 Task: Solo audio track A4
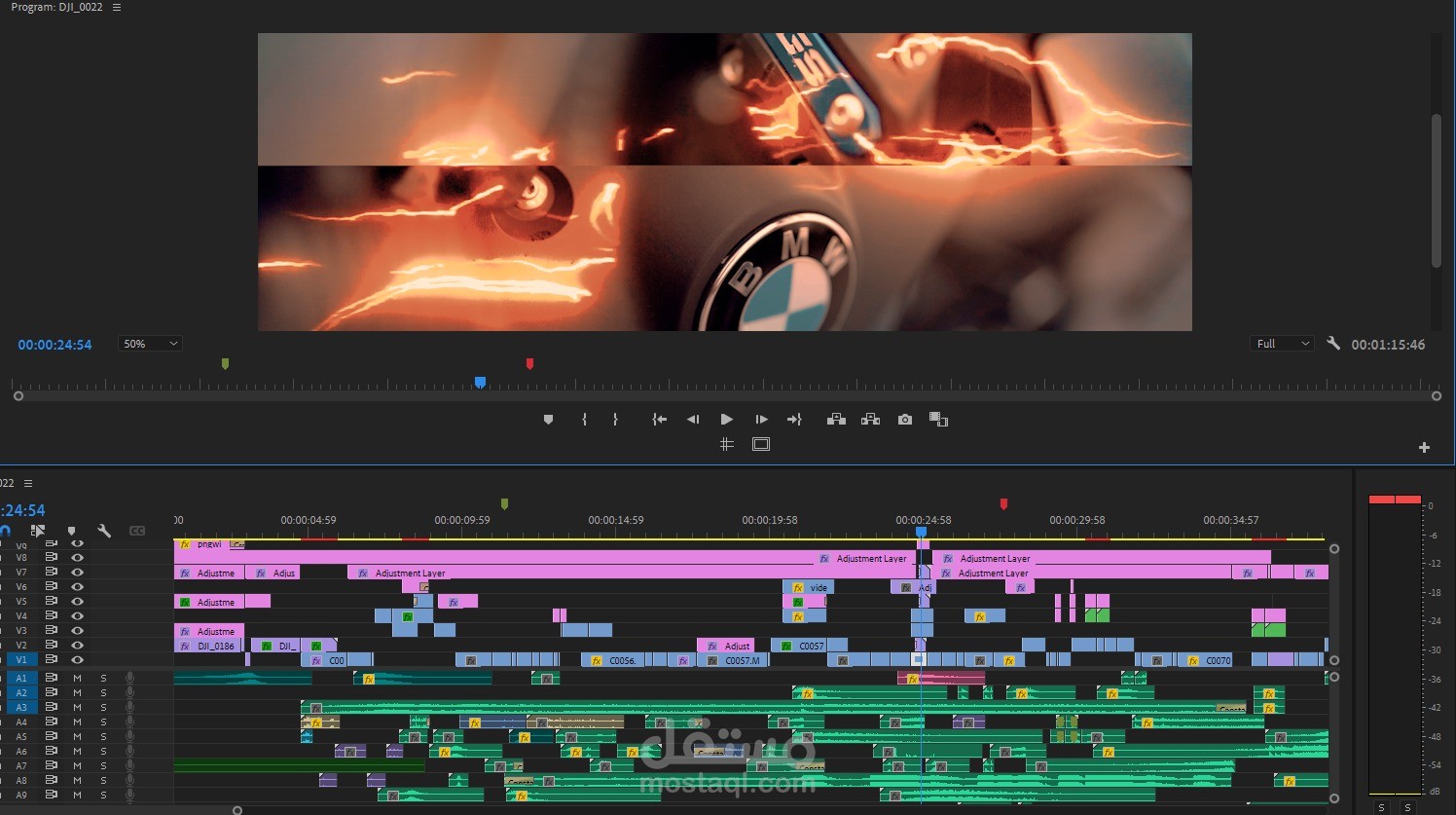click(103, 722)
